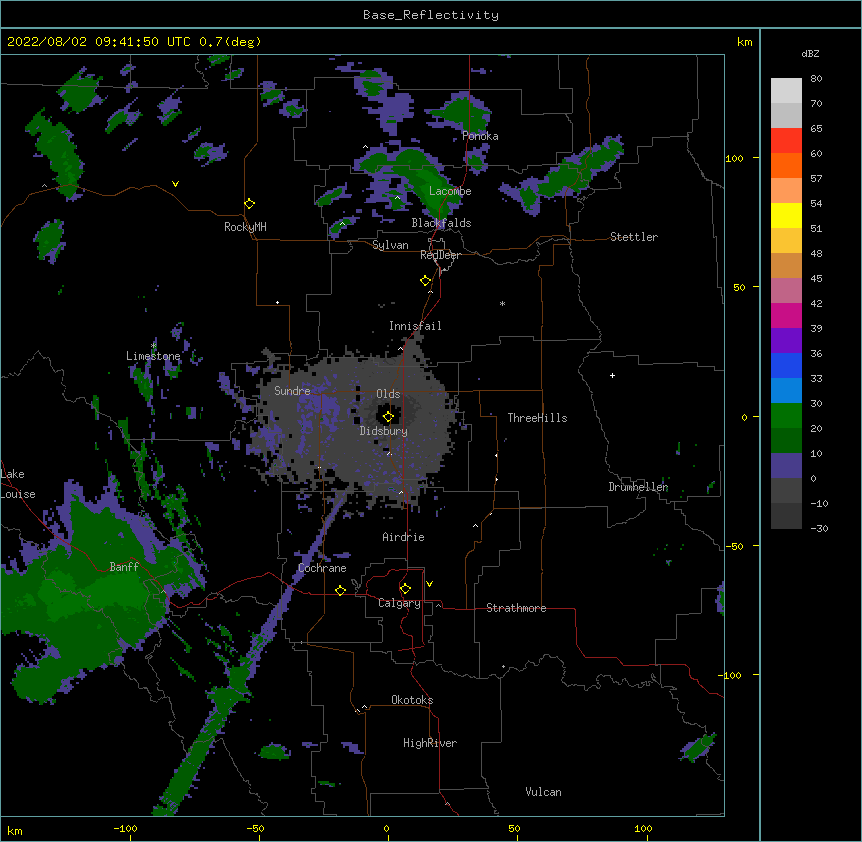This screenshot has width=862, height=842.
Task: Pick the purple 36-39 dBZ legend color
Action: [x=786, y=341]
